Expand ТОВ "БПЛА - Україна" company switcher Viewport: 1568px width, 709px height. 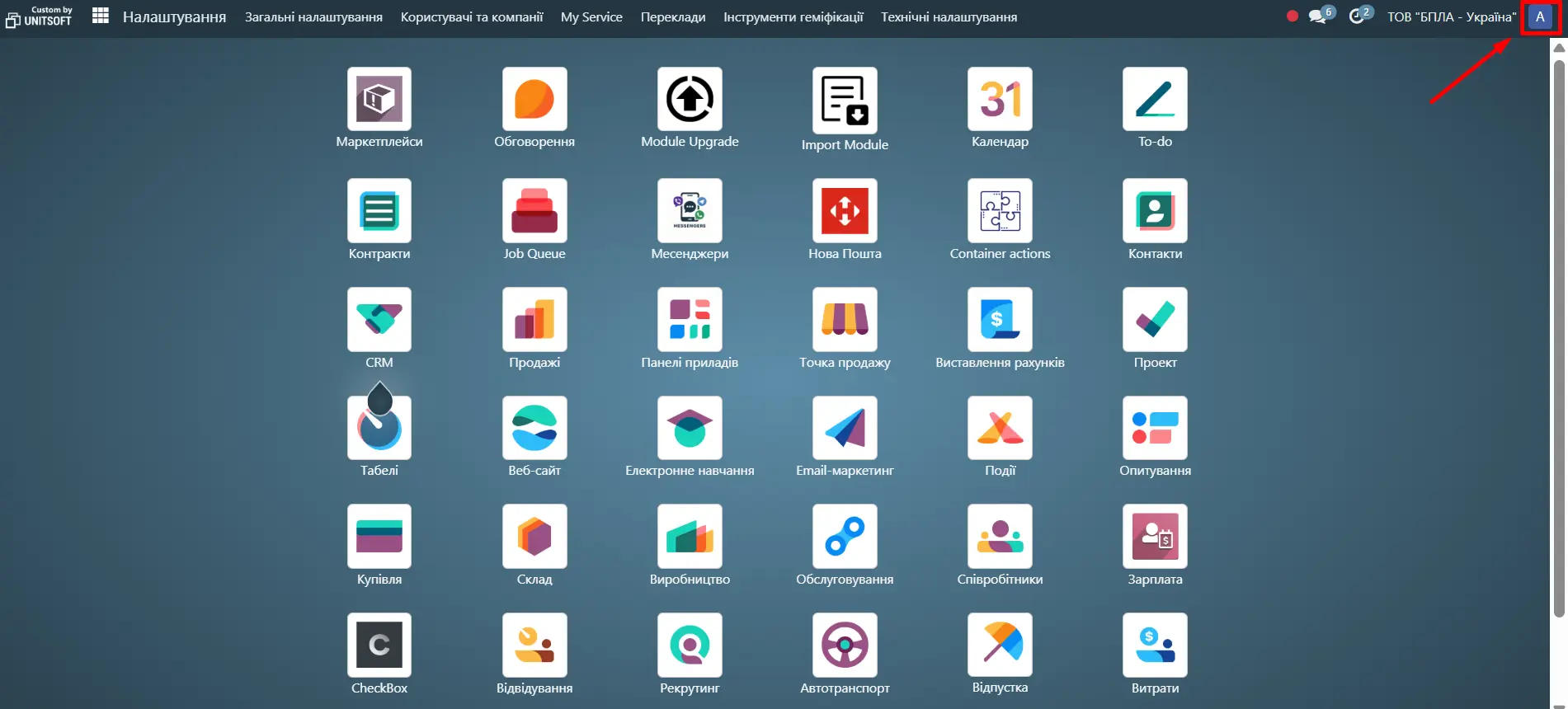click(x=1451, y=16)
